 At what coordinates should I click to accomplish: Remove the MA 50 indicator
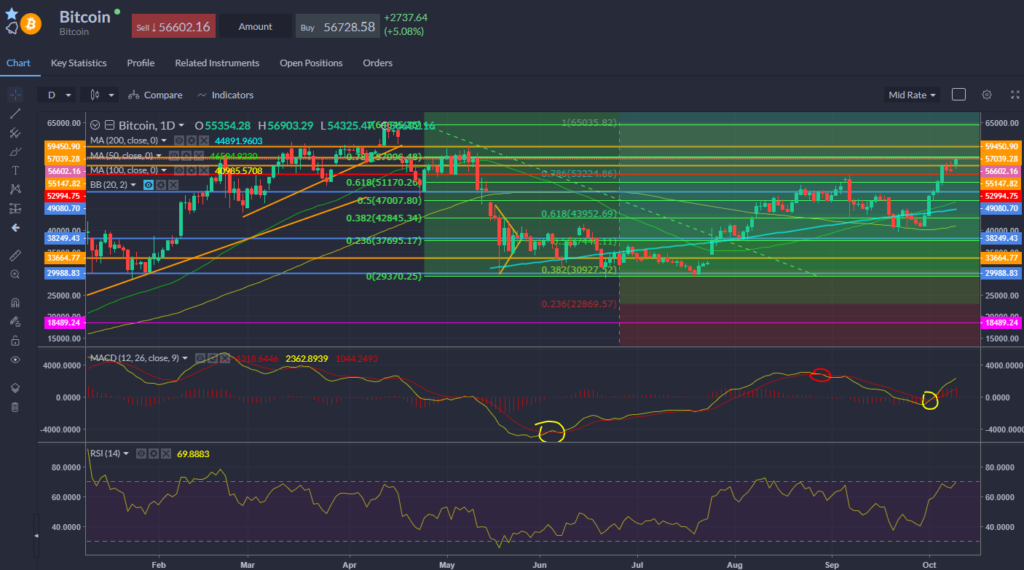coord(199,155)
